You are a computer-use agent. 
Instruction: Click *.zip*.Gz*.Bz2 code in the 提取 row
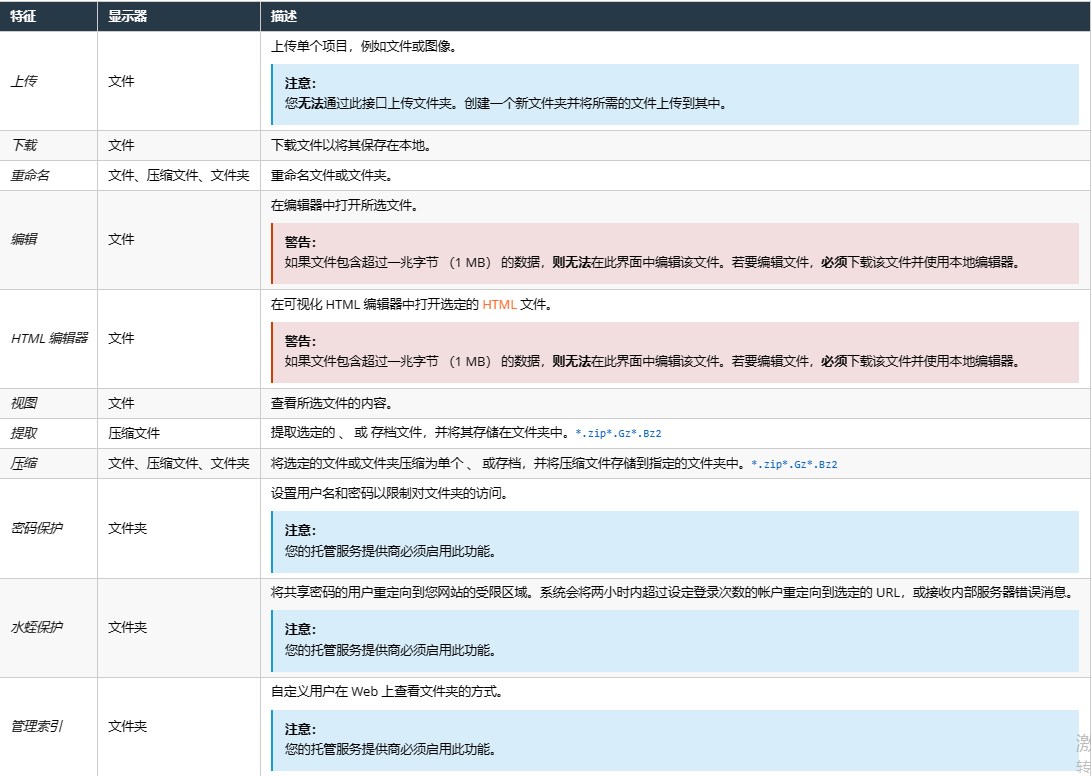tap(619, 434)
